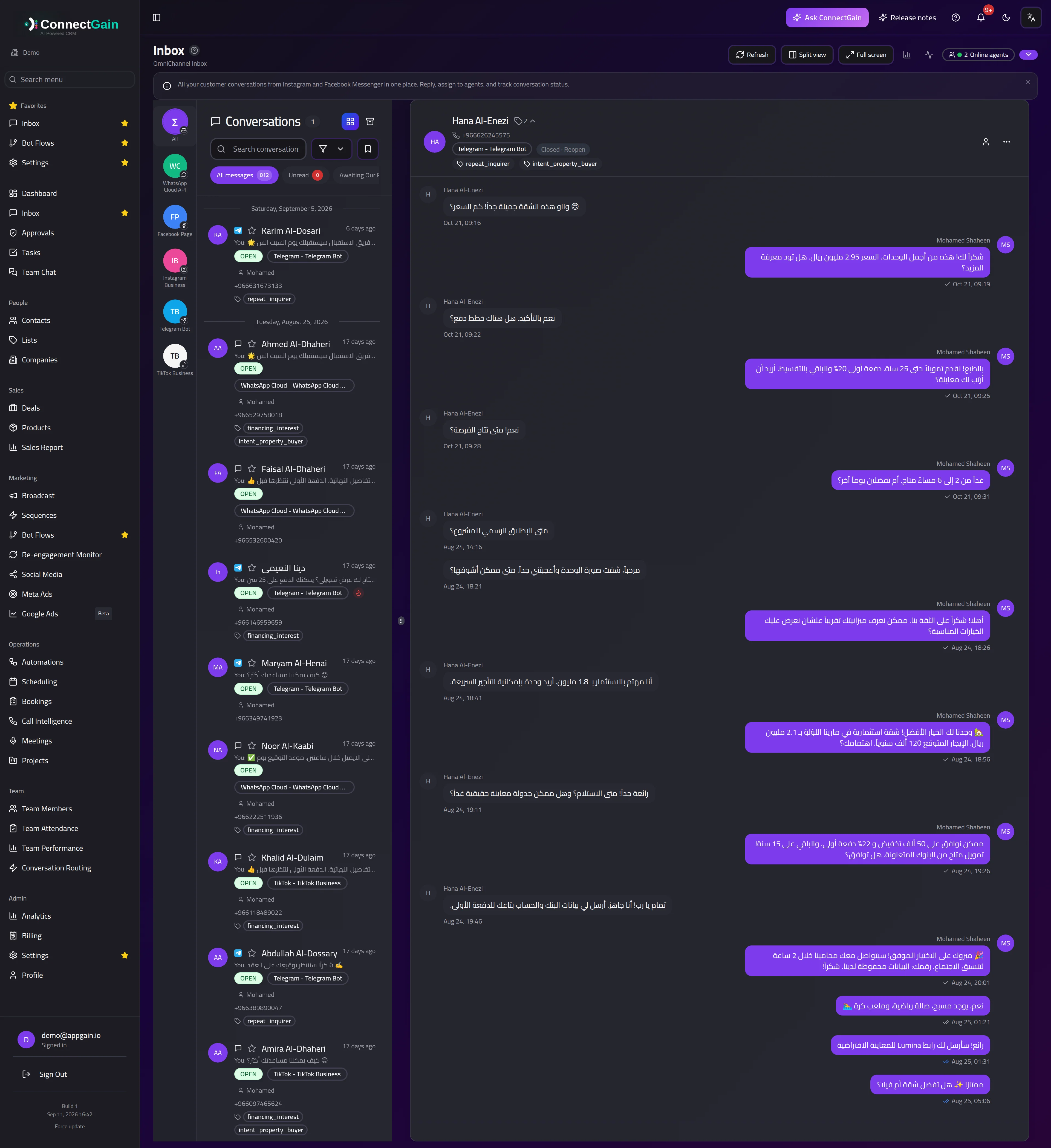The width and height of the screenshot is (1051, 1148).
Task: Open the chat more options ellipsis
Action: click(1007, 142)
